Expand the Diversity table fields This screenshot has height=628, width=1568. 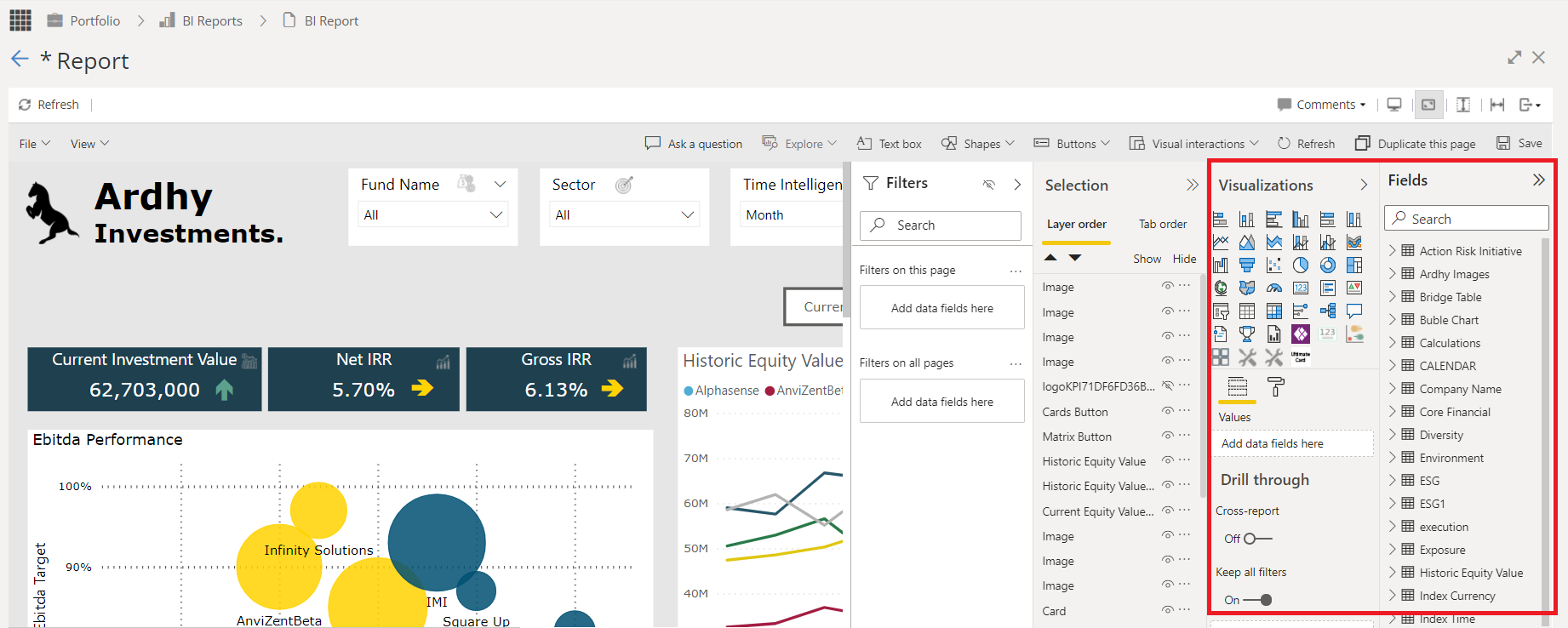click(x=1393, y=435)
